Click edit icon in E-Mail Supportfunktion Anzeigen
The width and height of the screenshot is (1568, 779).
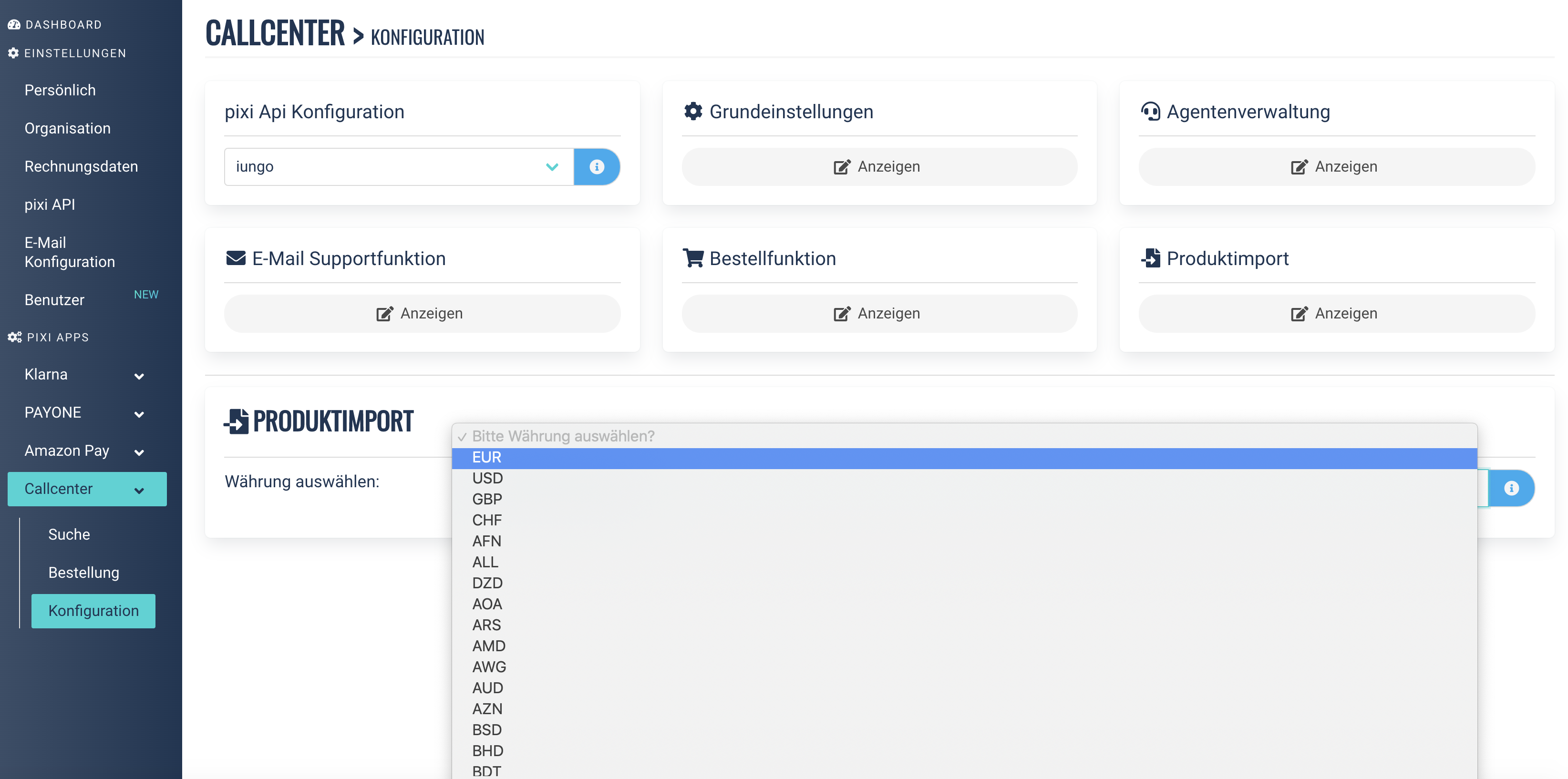click(x=385, y=313)
